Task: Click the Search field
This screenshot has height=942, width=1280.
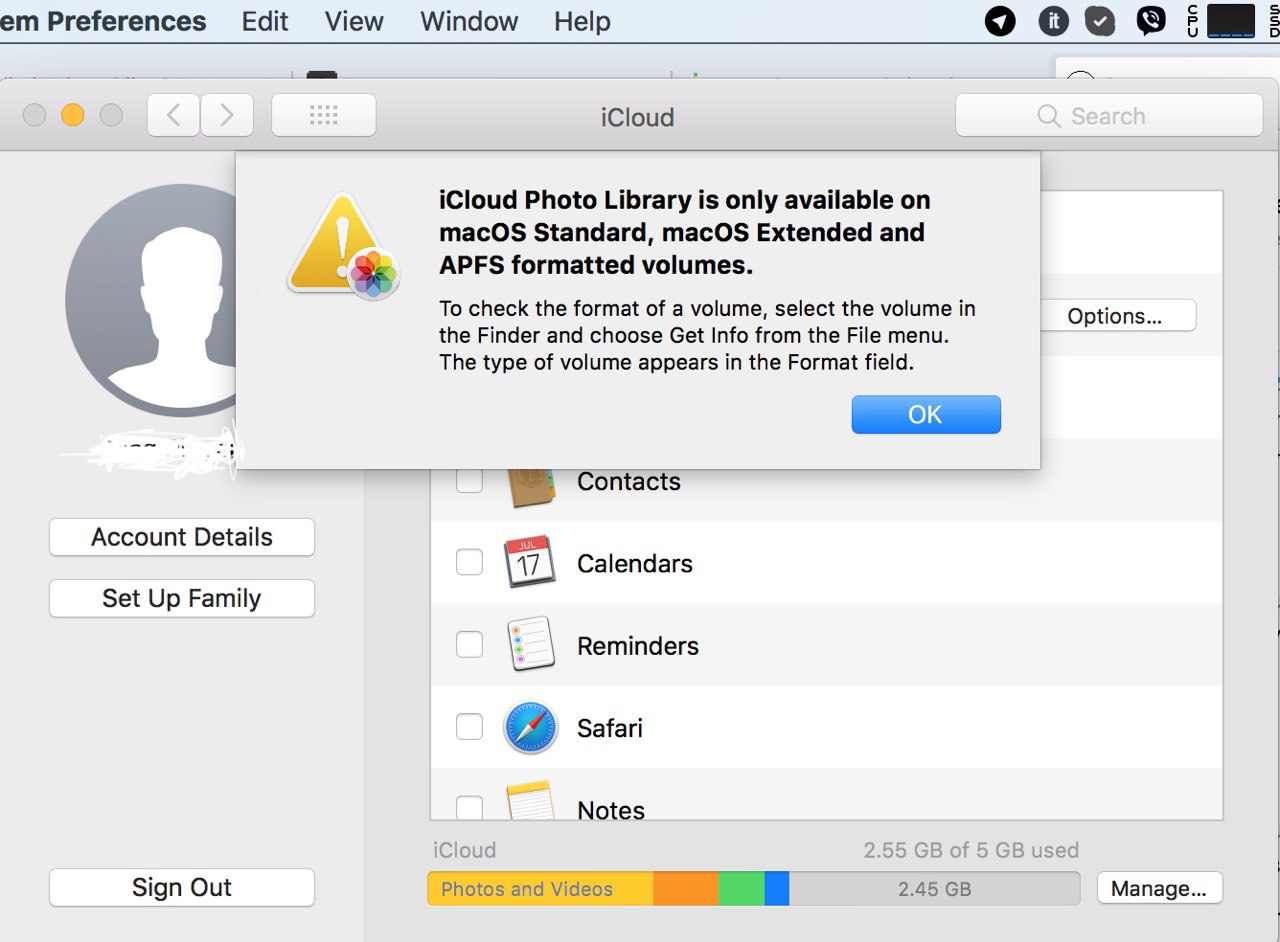Action: point(1109,116)
